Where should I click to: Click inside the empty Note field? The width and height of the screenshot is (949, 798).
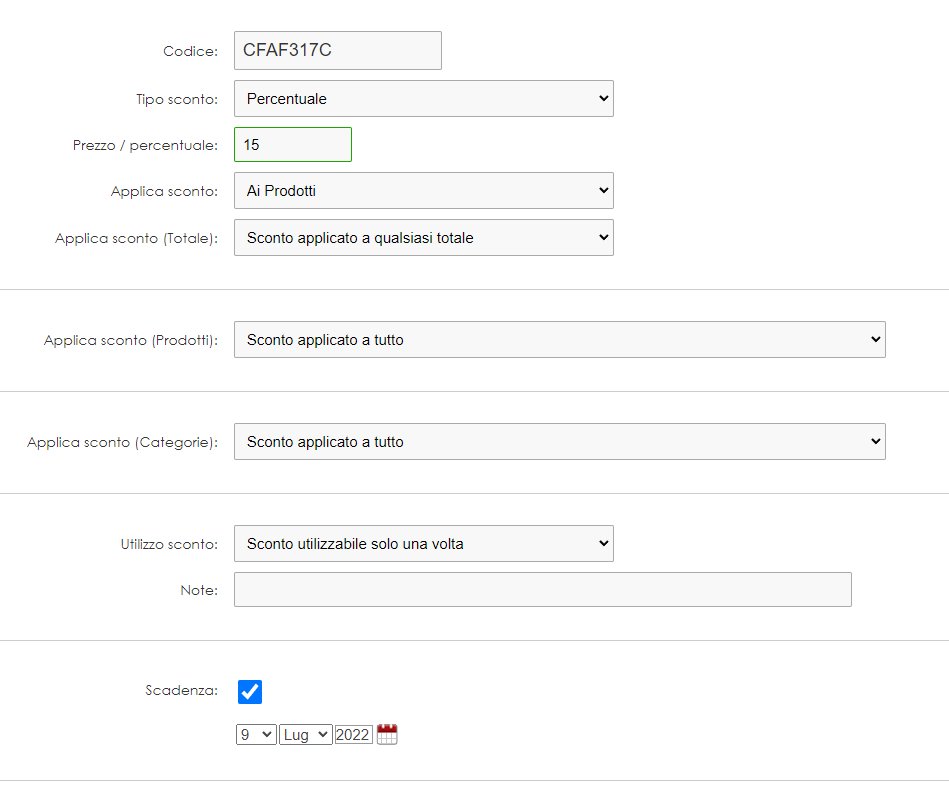[x=543, y=589]
